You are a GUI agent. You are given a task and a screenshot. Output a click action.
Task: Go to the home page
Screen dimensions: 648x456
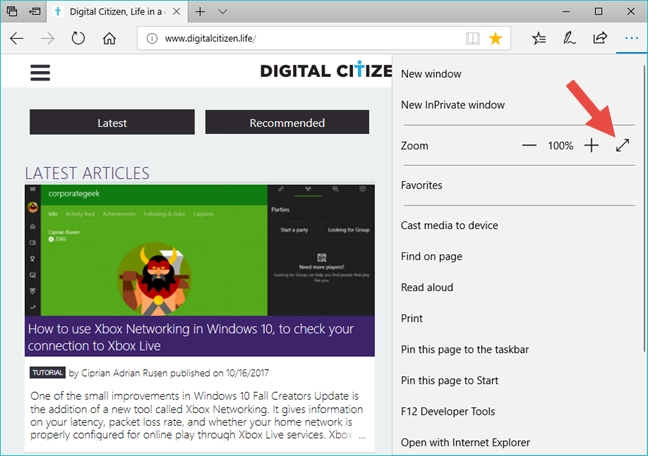109,38
